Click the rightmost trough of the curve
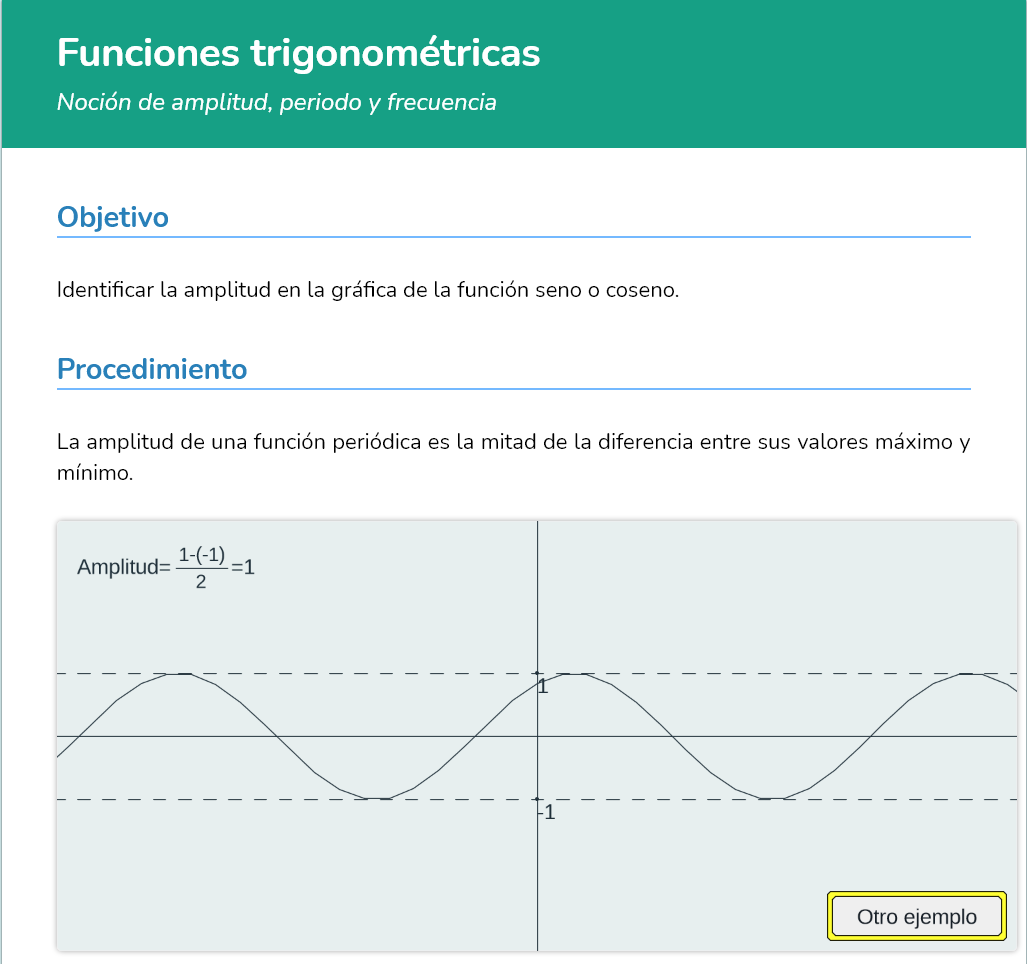This screenshot has width=1027, height=964. [771, 798]
